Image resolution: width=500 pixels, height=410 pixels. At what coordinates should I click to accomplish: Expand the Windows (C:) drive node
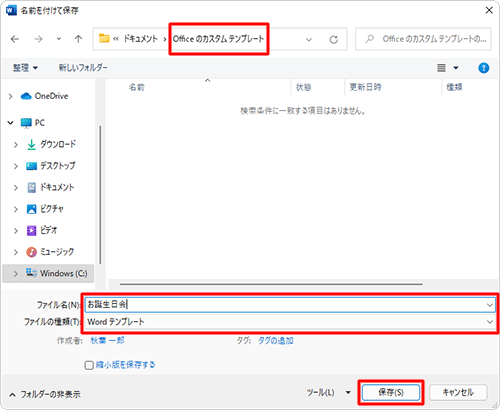[16, 274]
